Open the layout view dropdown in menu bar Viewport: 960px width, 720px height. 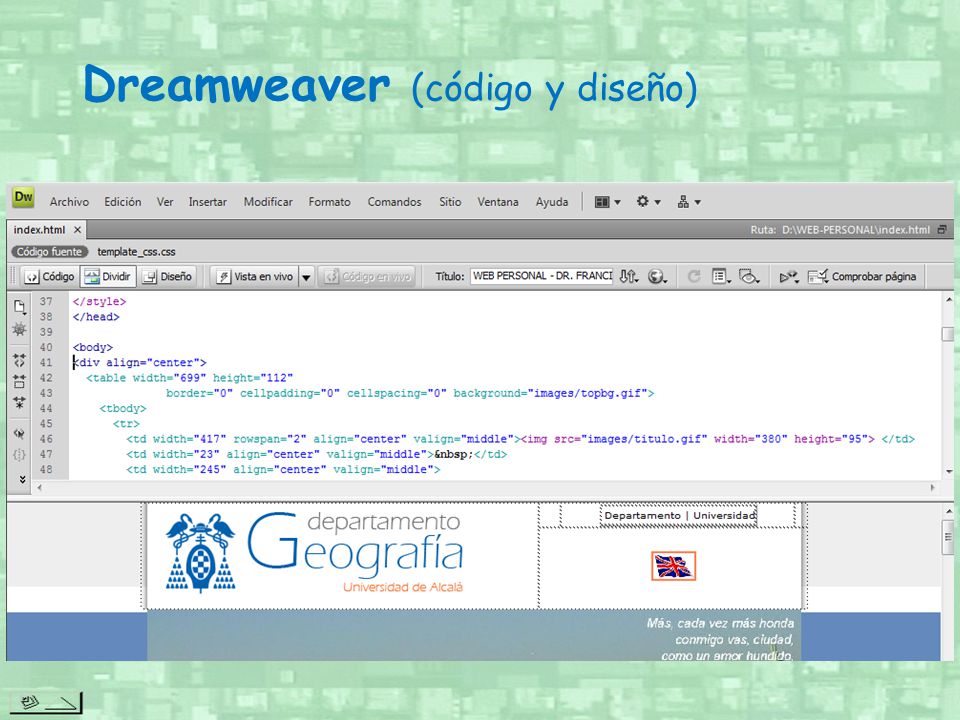point(608,201)
